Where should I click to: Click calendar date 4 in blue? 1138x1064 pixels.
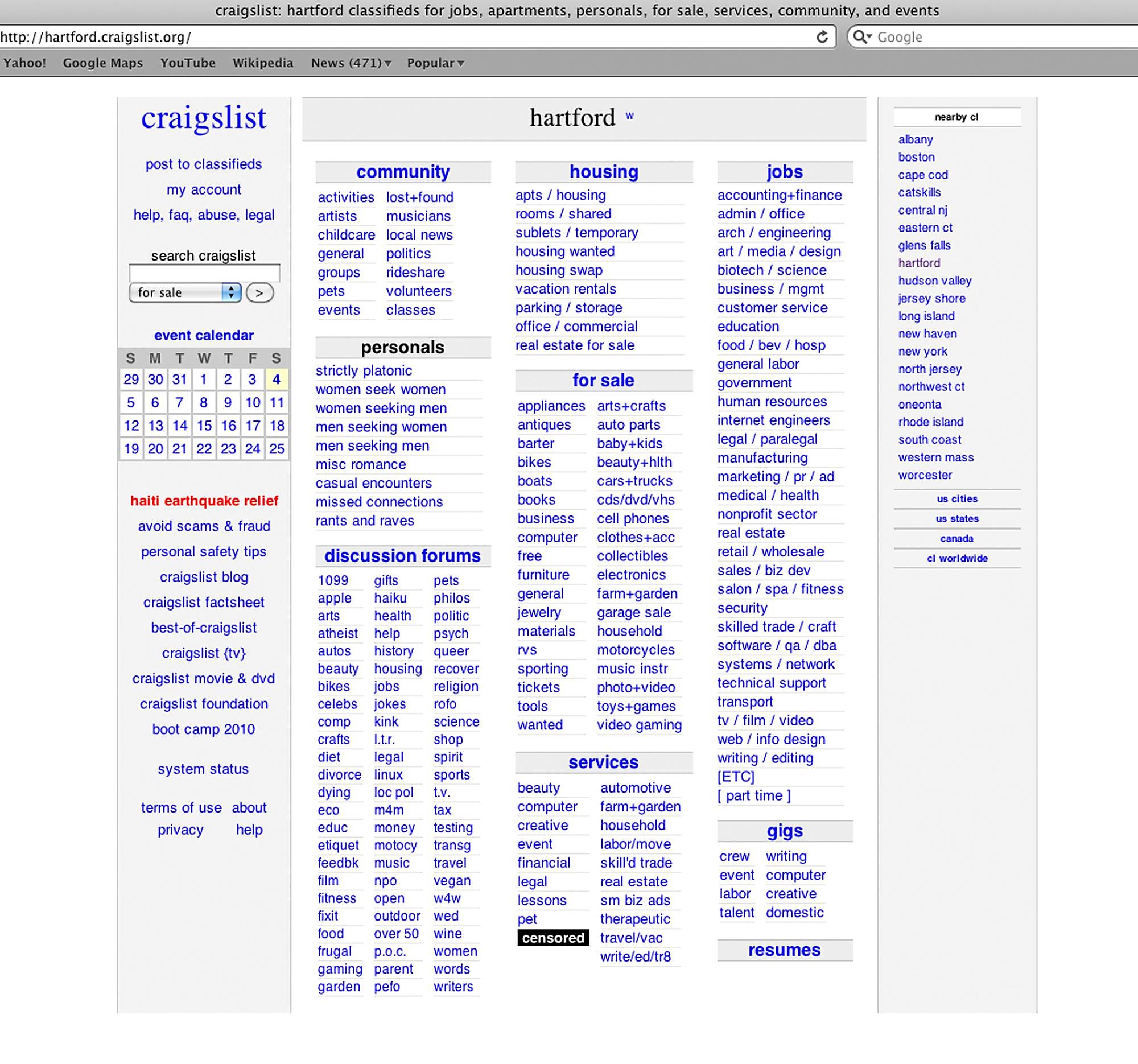click(276, 379)
